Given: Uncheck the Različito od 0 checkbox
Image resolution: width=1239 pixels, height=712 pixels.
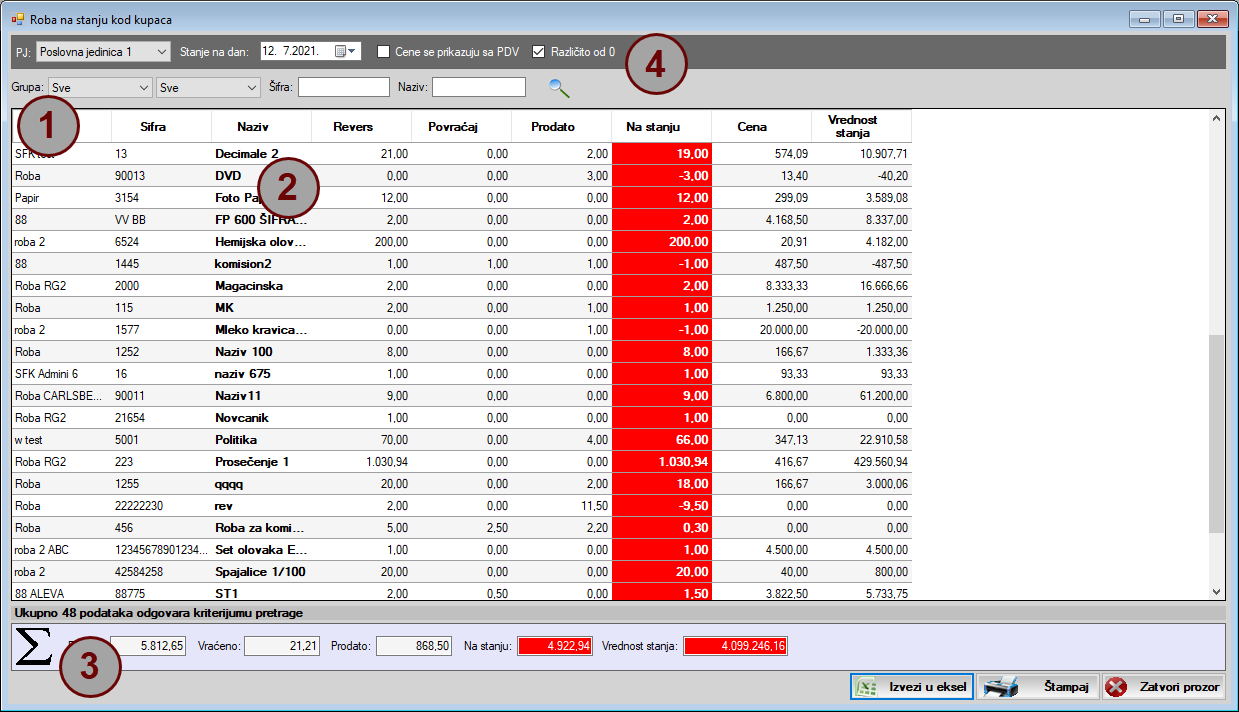Looking at the screenshot, I should [x=540, y=51].
